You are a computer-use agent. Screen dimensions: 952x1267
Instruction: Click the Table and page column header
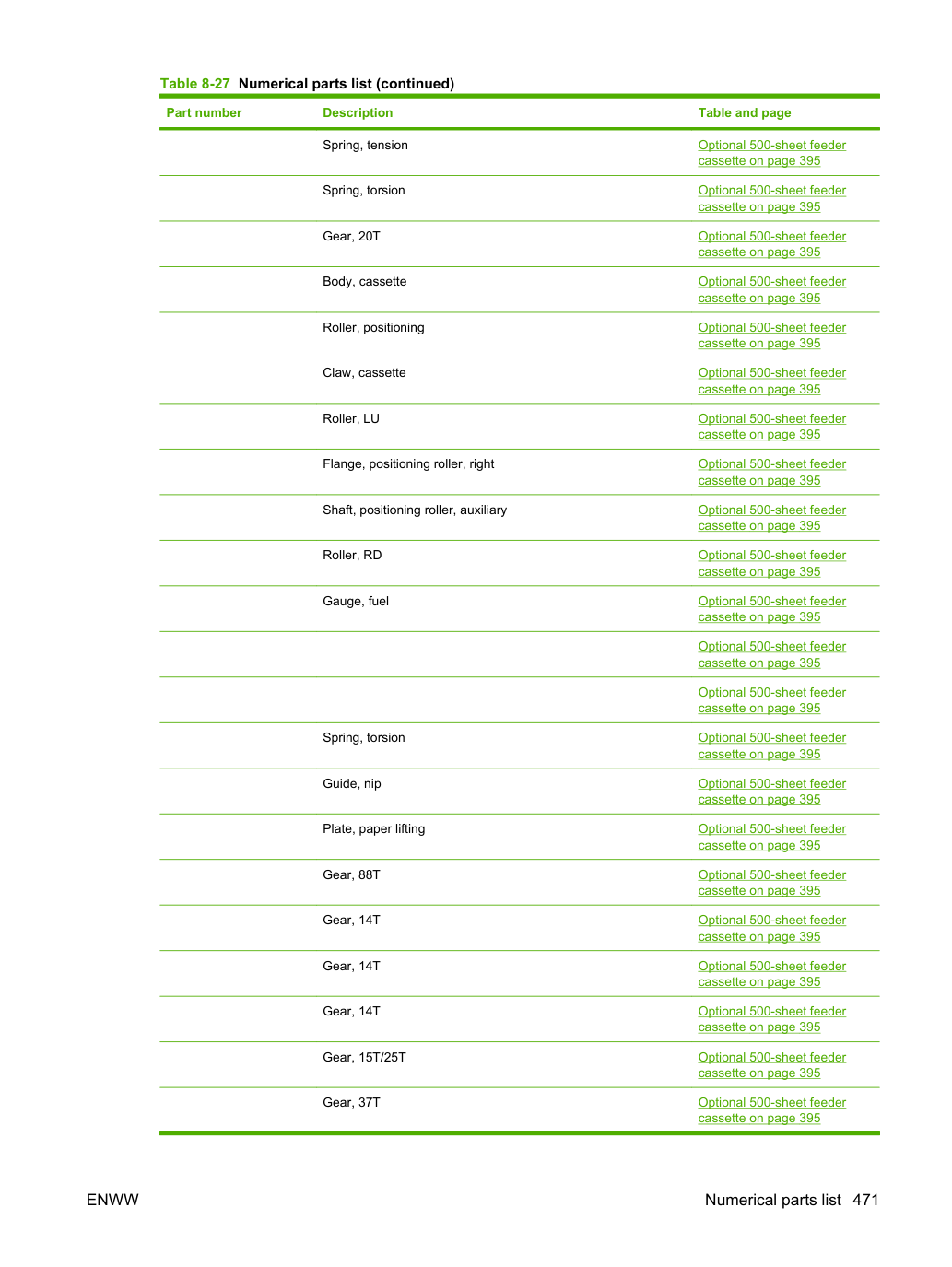tap(745, 112)
